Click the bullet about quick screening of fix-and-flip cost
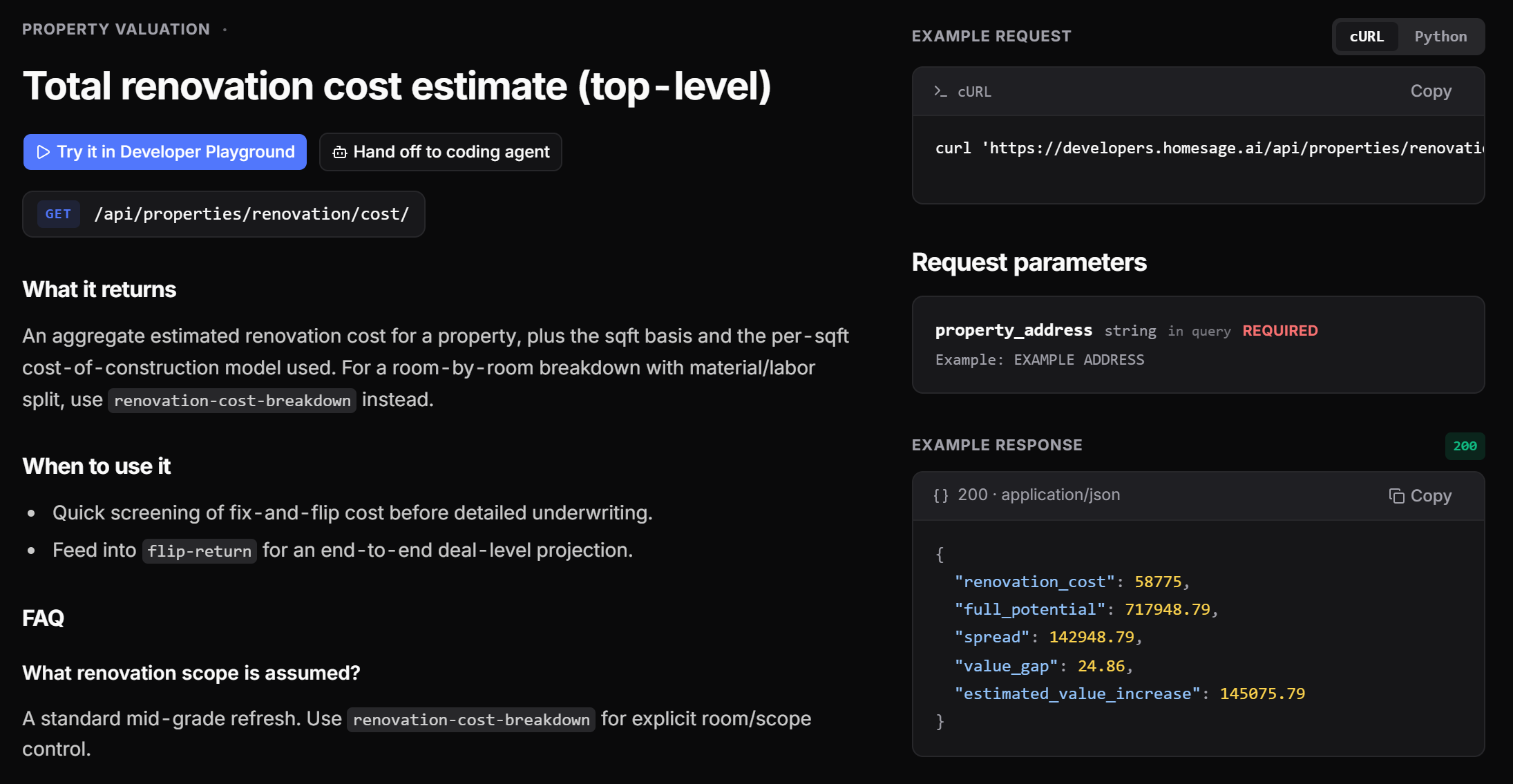1513x784 pixels. (x=352, y=513)
